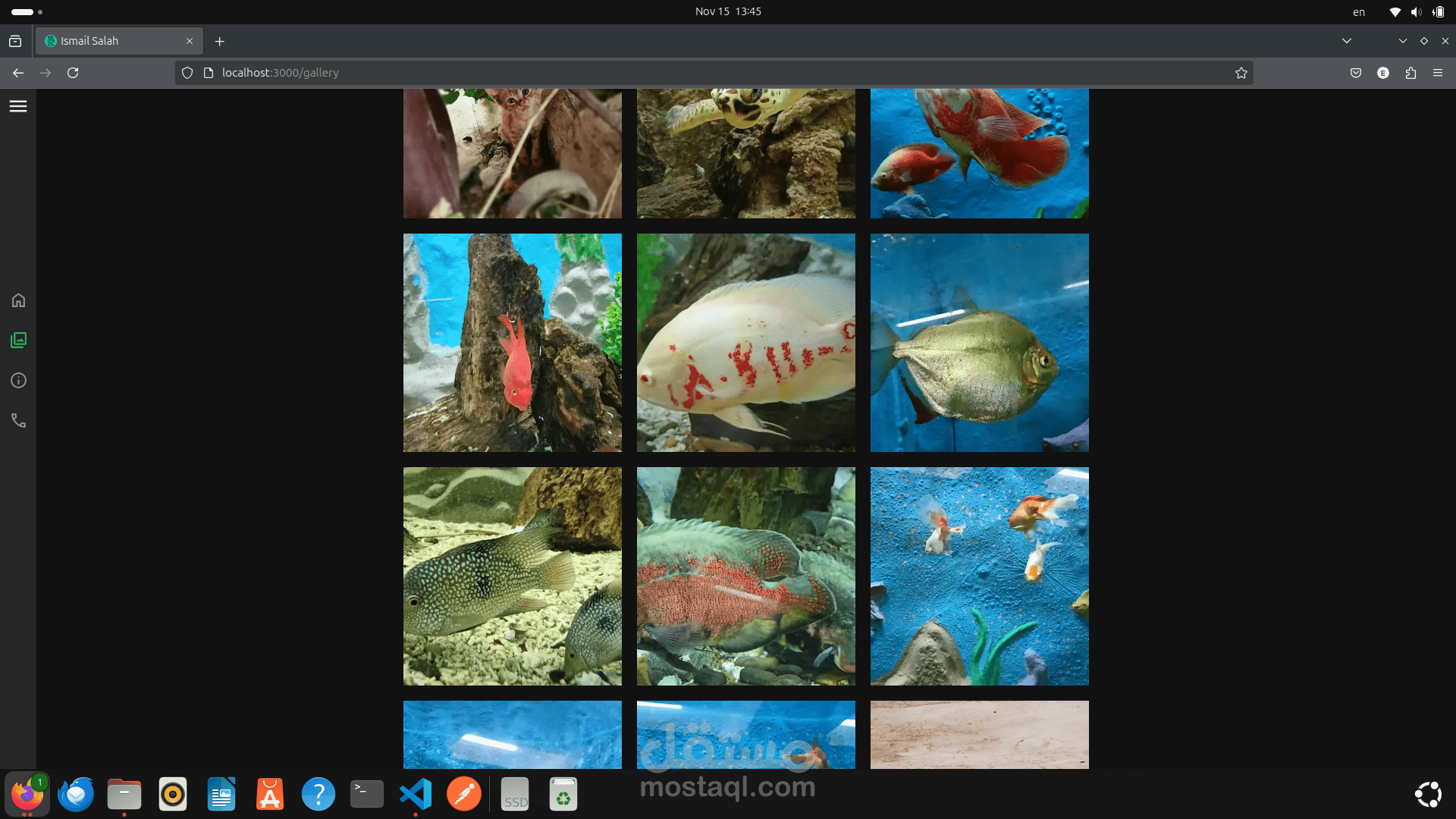
Task: Bookmark this page with star icon
Action: [1241, 73]
